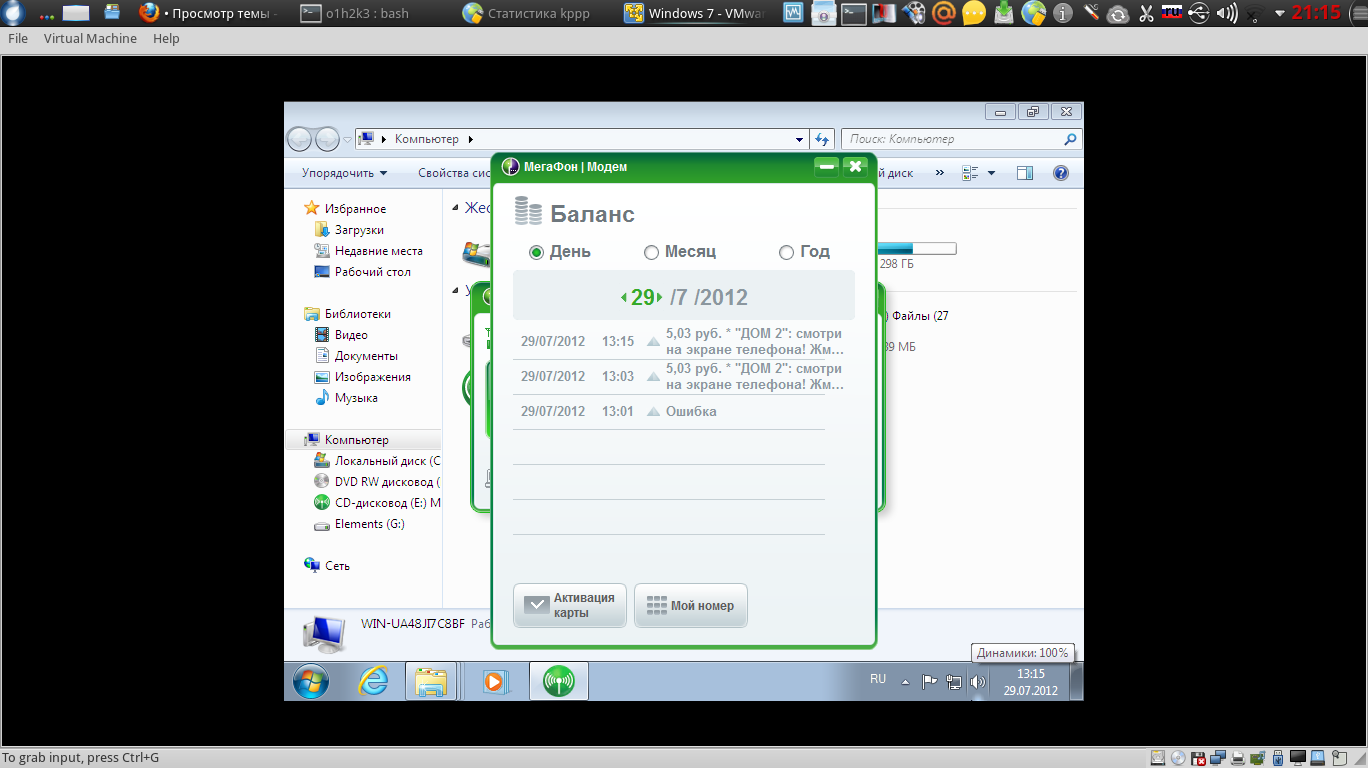Select the Год radio button
The height and width of the screenshot is (768, 1368).
coord(786,252)
